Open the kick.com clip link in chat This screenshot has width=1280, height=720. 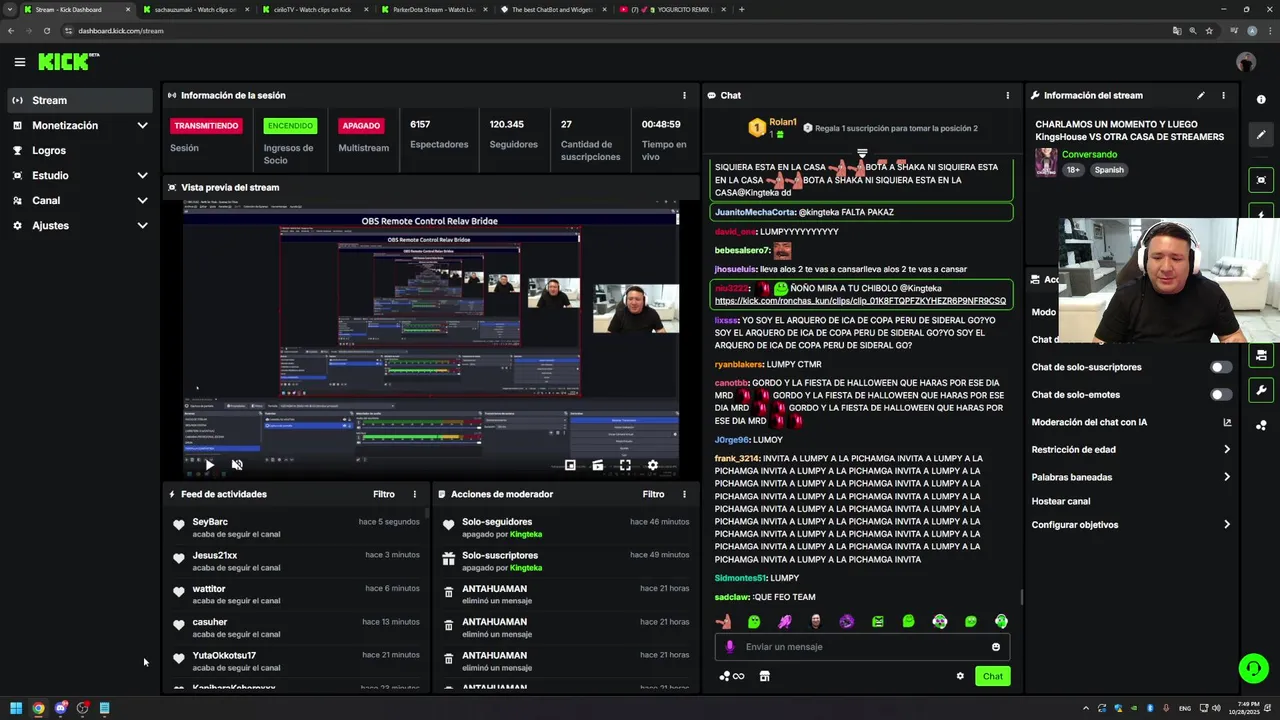point(860,301)
